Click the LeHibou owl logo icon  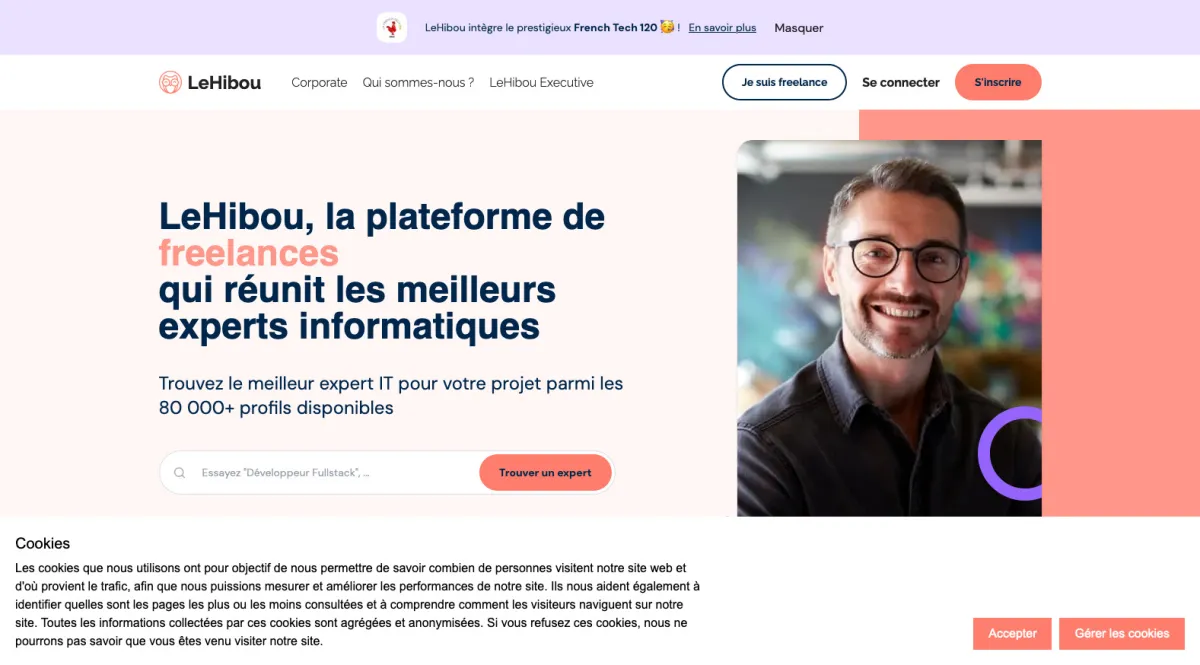(x=170, y=82)
